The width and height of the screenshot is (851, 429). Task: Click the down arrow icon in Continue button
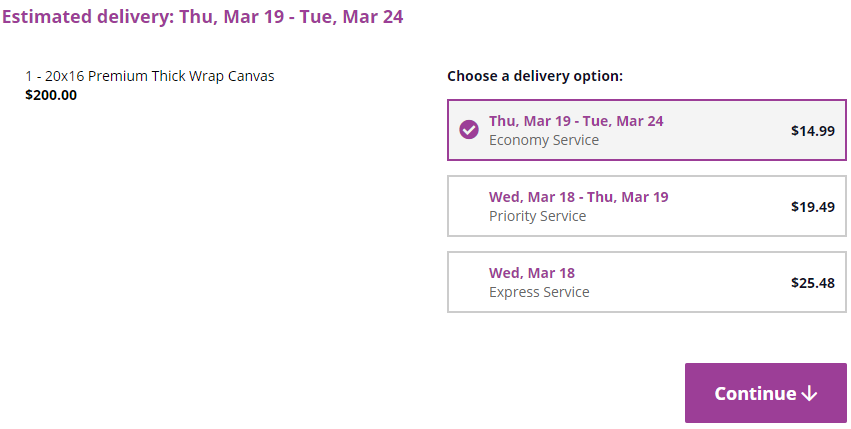click(x=809, y=393)
